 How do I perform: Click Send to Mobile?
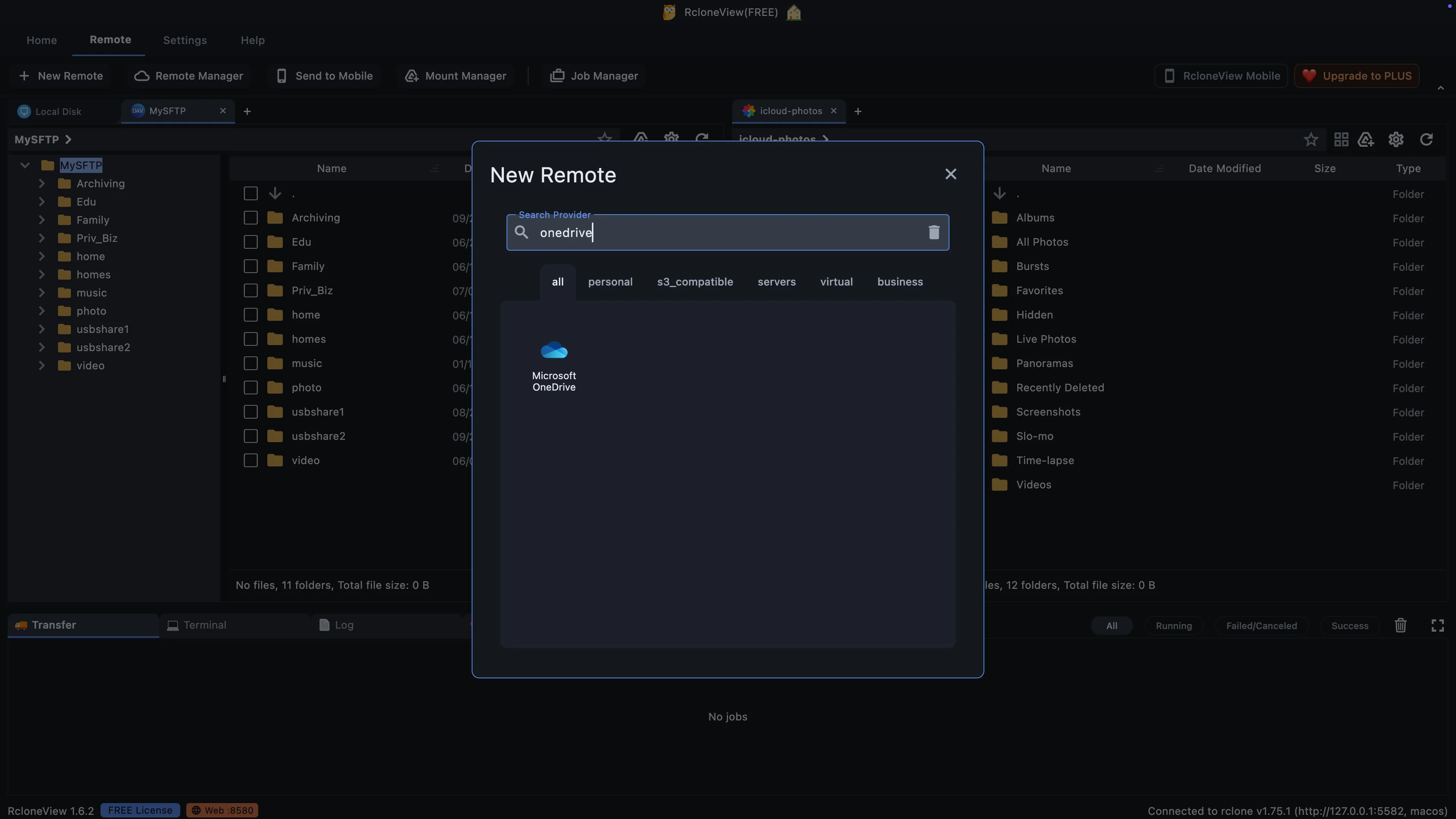click(x=325, y=76)
